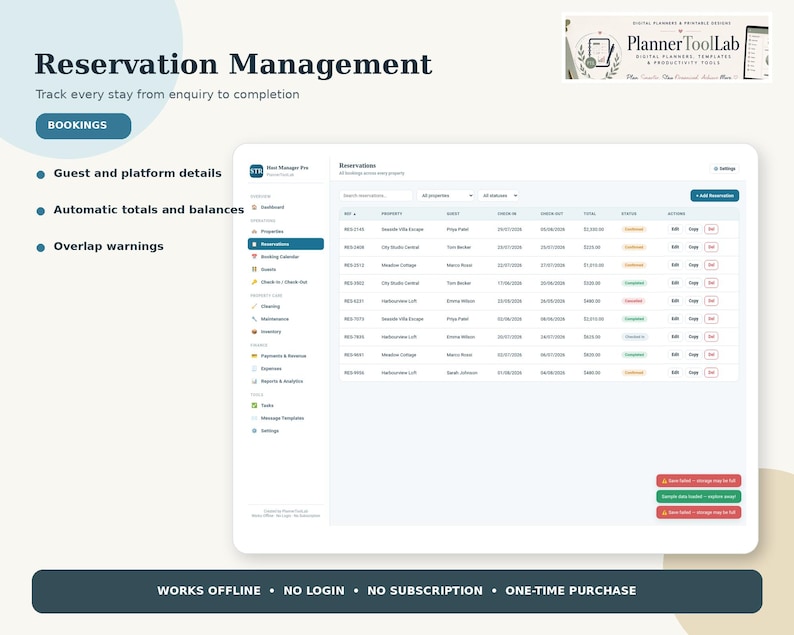Click the sidebar Settings gear icon
Screen dimensions: 794x635
point(254,431)
